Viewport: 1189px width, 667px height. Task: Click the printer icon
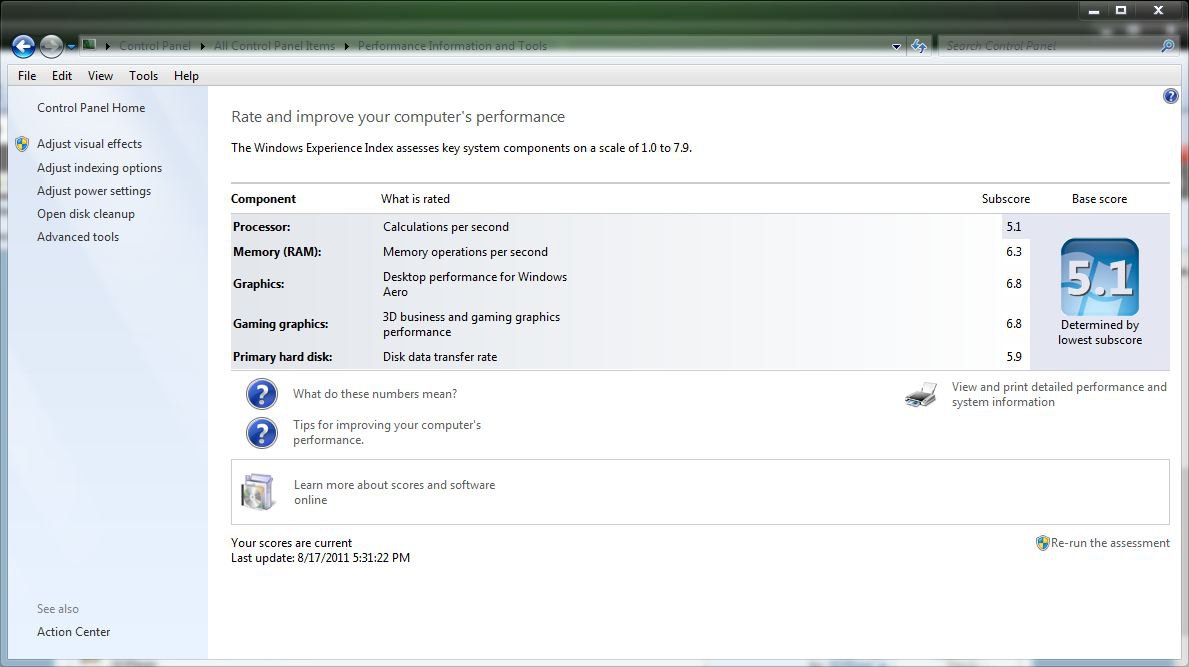pyautogui.click(x=921, y=395)
